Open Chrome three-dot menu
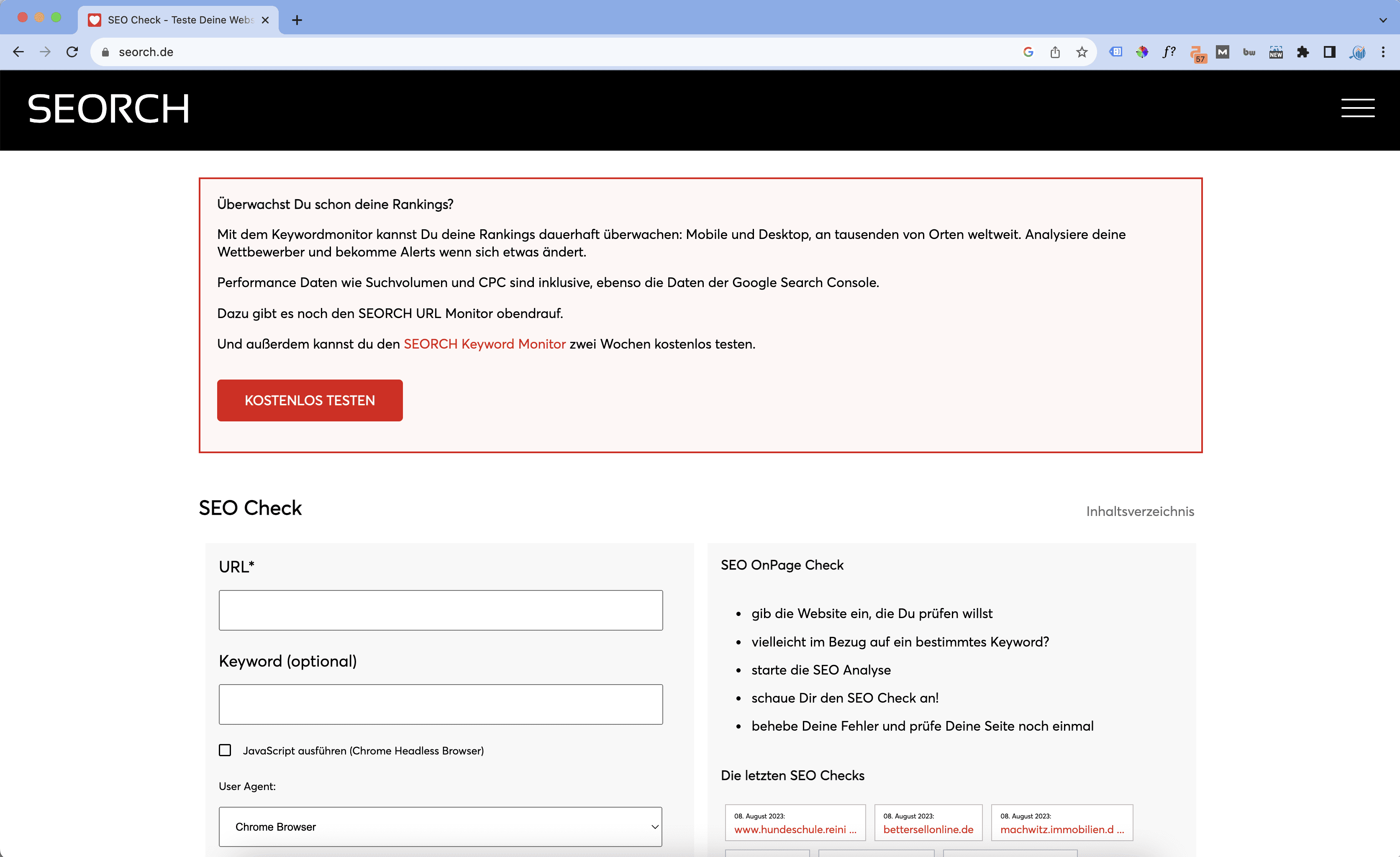The image size is (1400, 857). tap(1383, 52)
